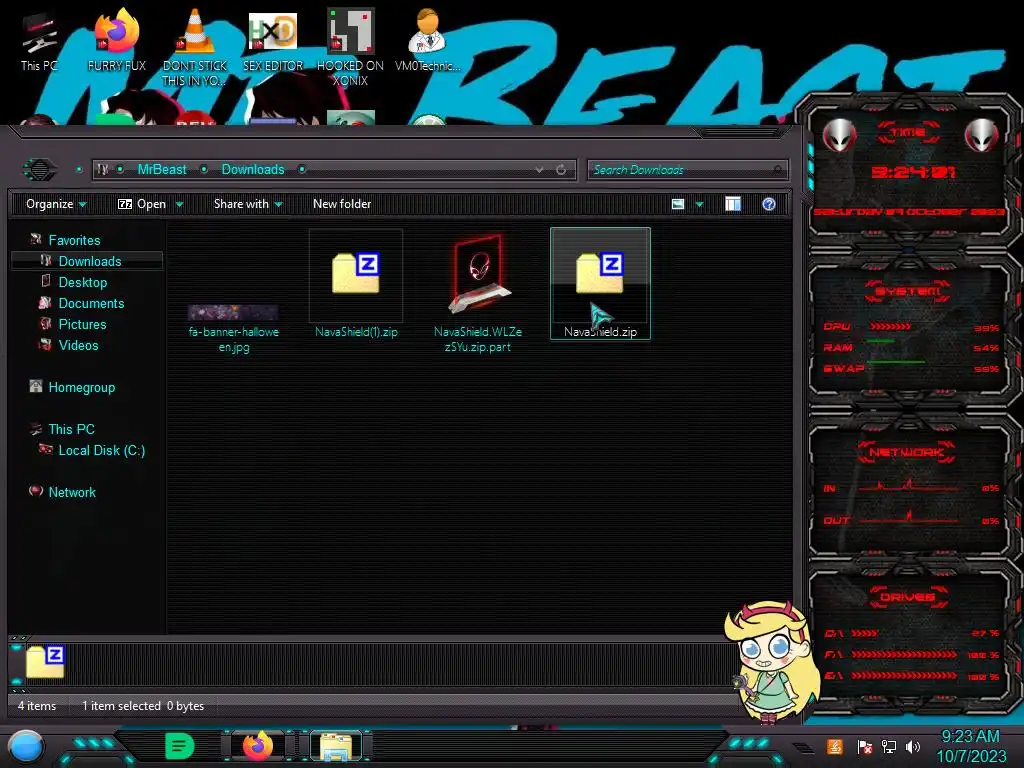
Task: Click Java update tray icon
Action: click(834, 746)
